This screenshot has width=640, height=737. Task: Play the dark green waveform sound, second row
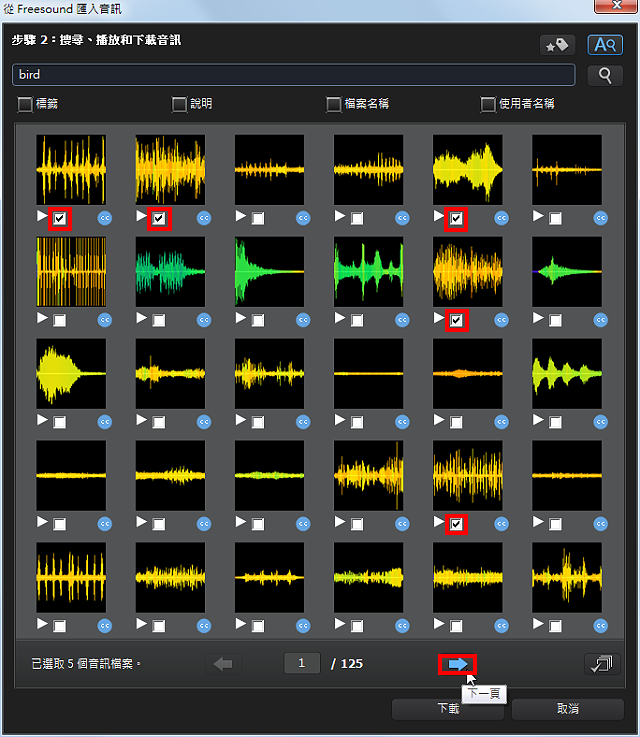point(141,318)
